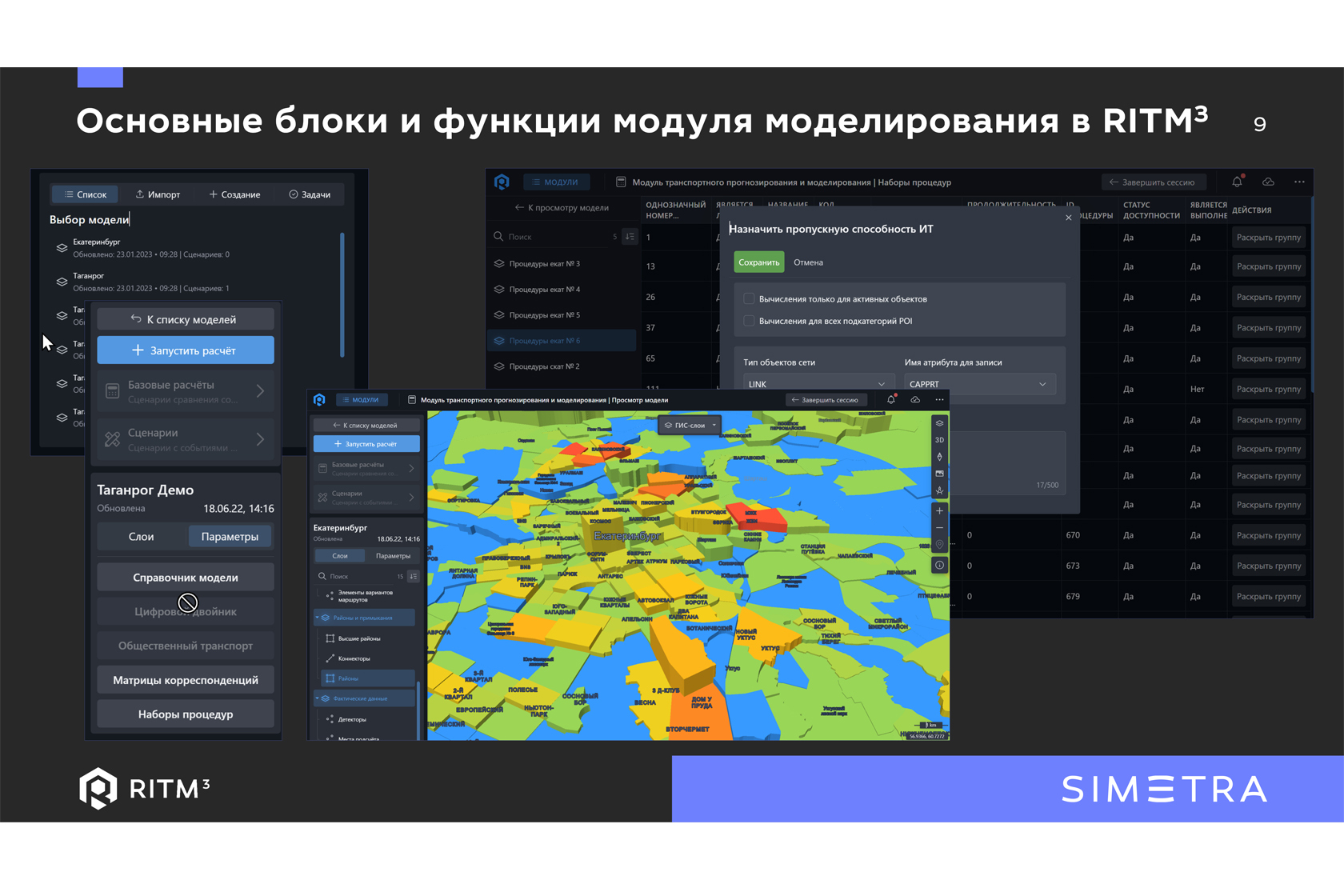Image resolution: width=1344 pixels, height=896 pixels.
Task: Open Справочник модели
Action: (186, 578)
